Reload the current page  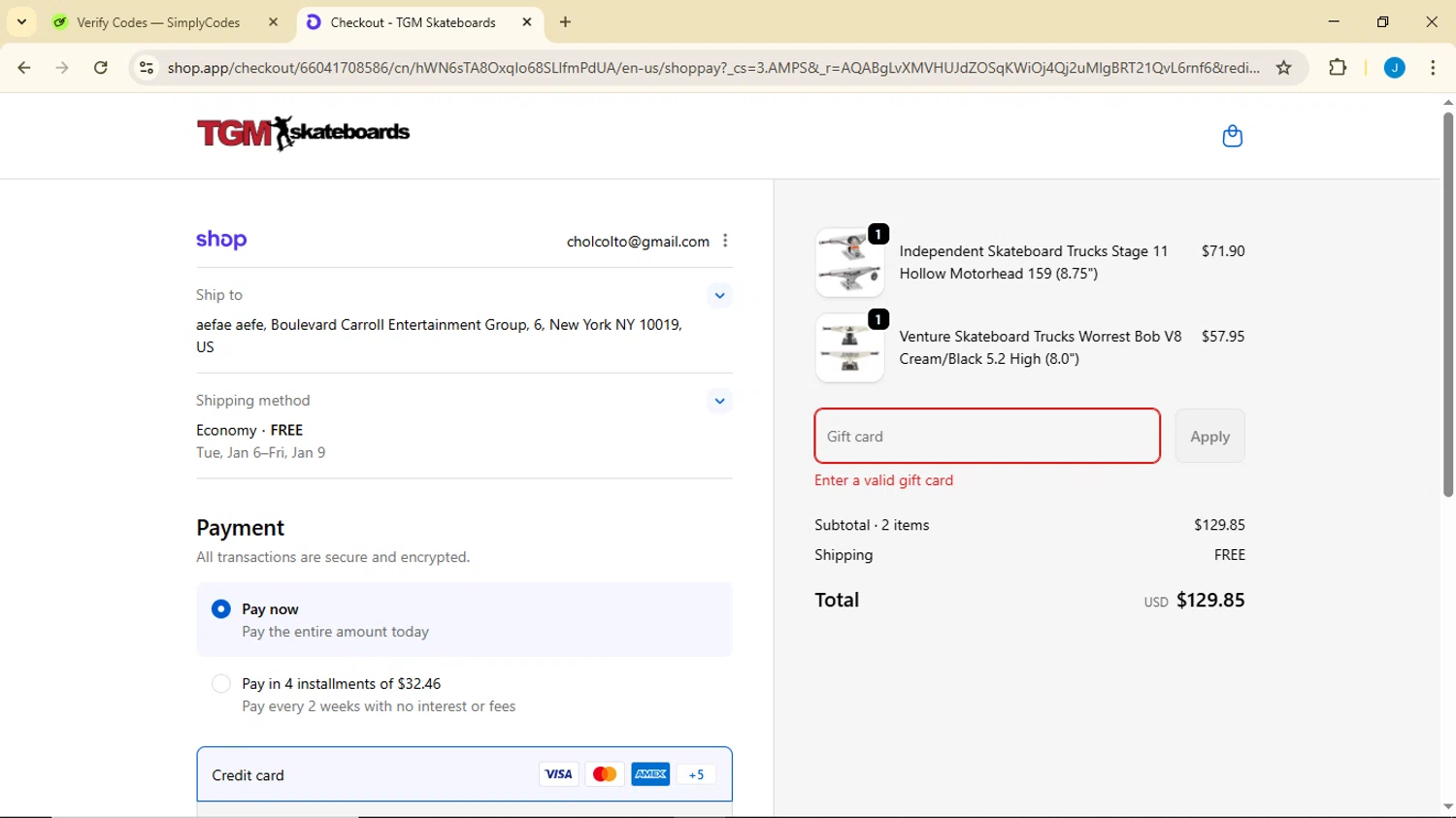click(x=101, y=68)
